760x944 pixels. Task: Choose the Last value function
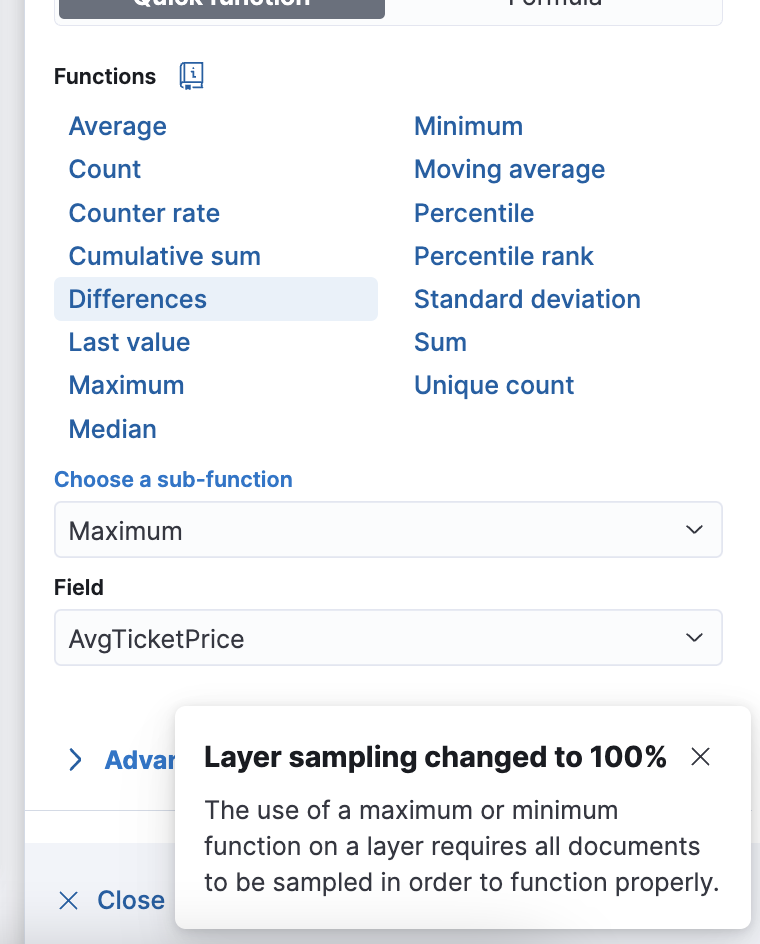[x=129, y=343]
